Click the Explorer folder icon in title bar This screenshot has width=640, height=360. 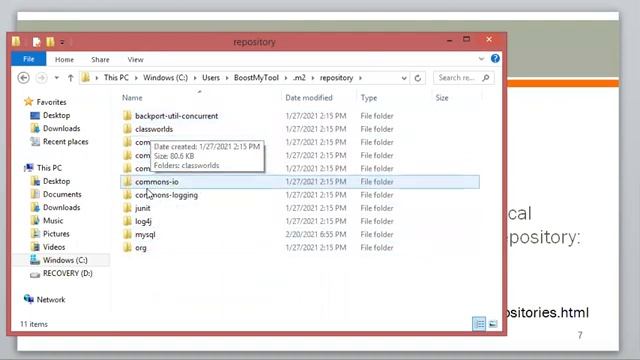pos(16,41)
